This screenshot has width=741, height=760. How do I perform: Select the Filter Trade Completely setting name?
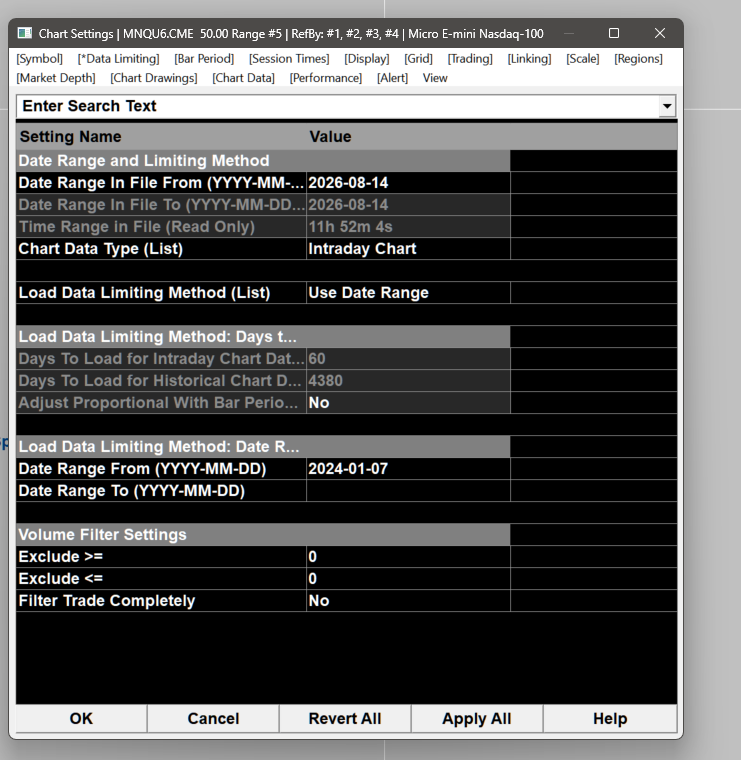tap(161, 601)
